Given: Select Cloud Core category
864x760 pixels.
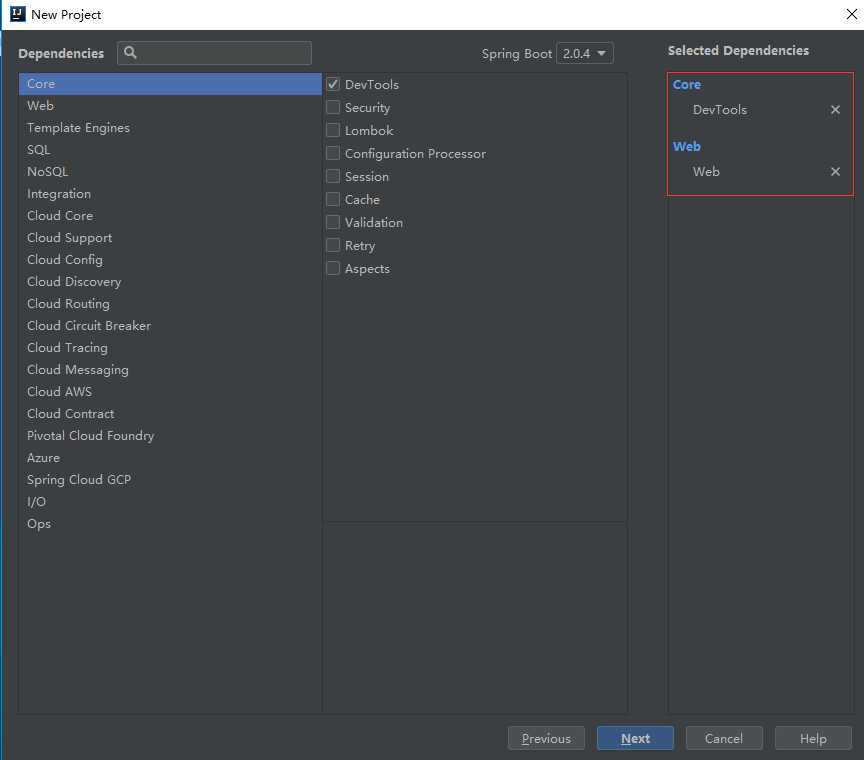Looking at the screenshot, I should 170,215.
